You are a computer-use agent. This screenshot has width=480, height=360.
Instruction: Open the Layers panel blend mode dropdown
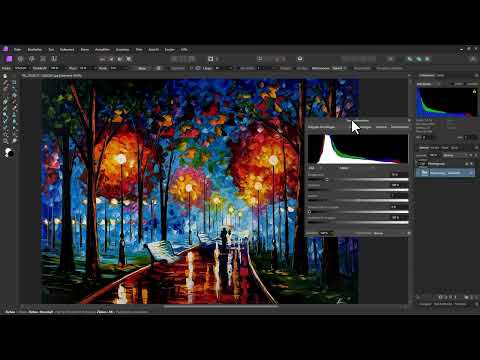point(454,155)
